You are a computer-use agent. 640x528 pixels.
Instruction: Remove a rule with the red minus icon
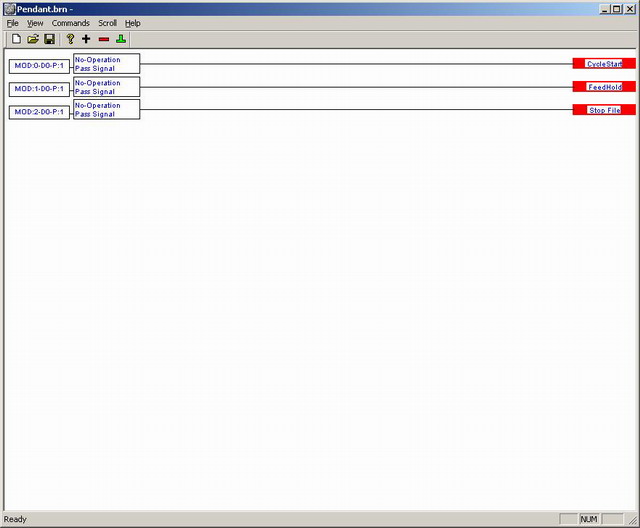pyautogui.click(x=104, y=39)
